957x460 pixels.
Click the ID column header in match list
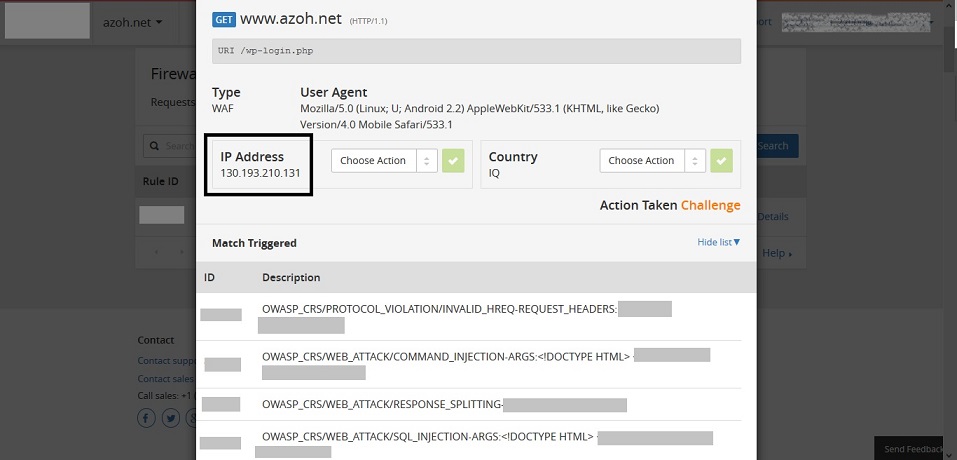[x=209, y=277]
